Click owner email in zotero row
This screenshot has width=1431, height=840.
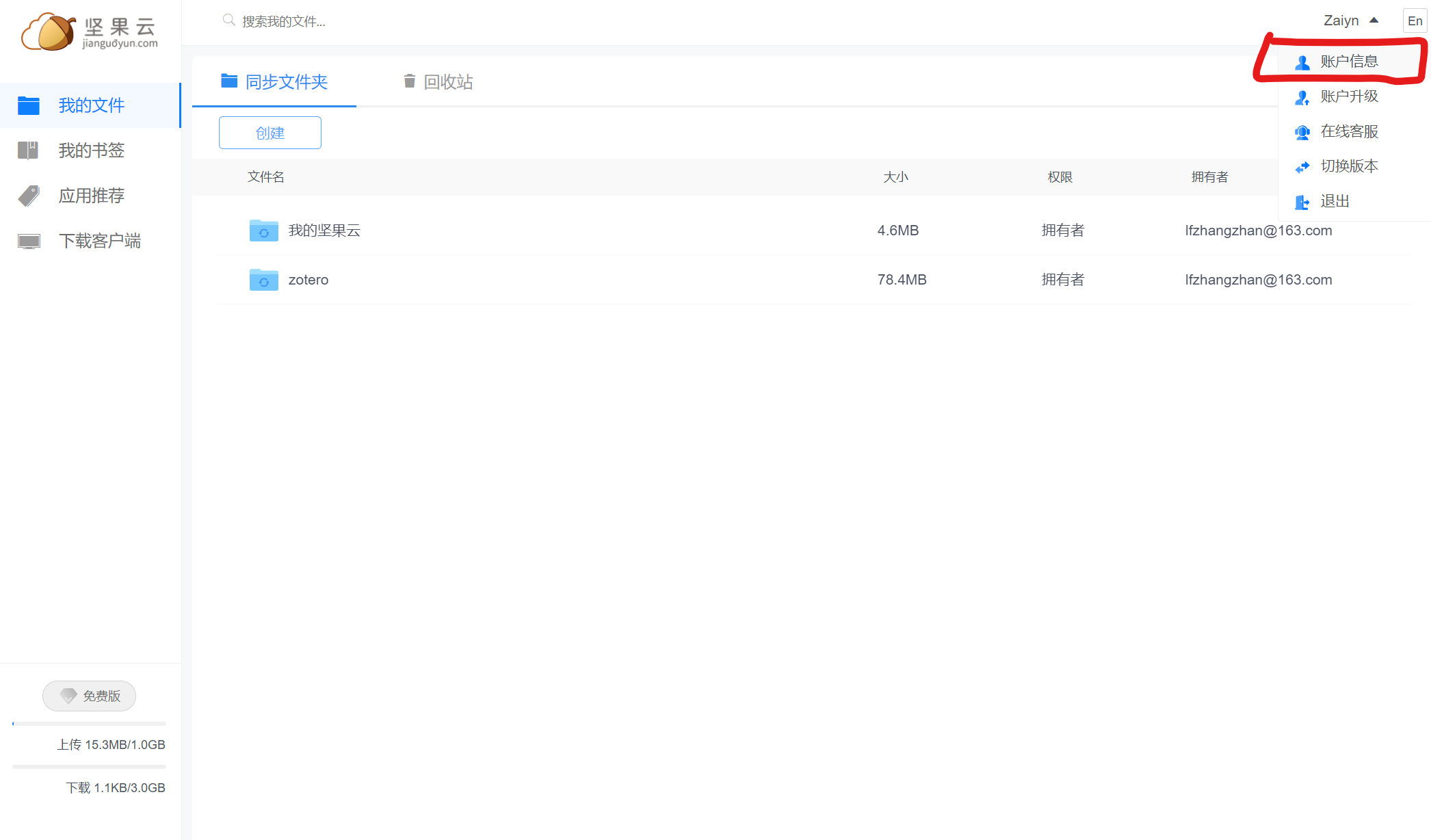pos(1259,280)
